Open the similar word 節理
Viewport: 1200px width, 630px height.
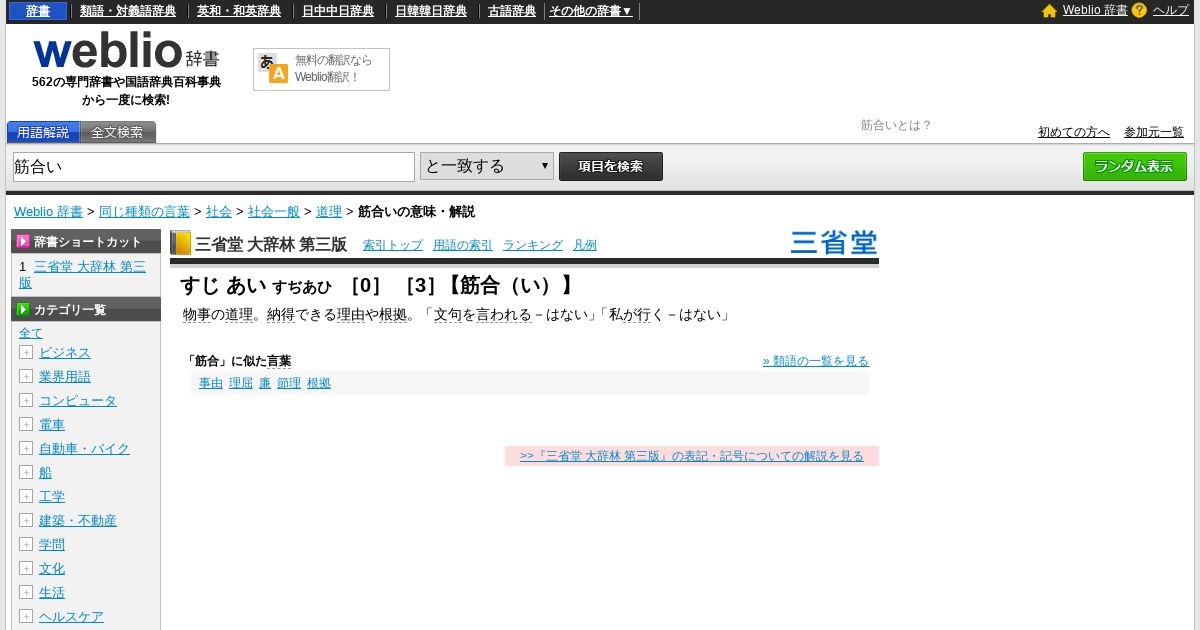coord(289,383)
